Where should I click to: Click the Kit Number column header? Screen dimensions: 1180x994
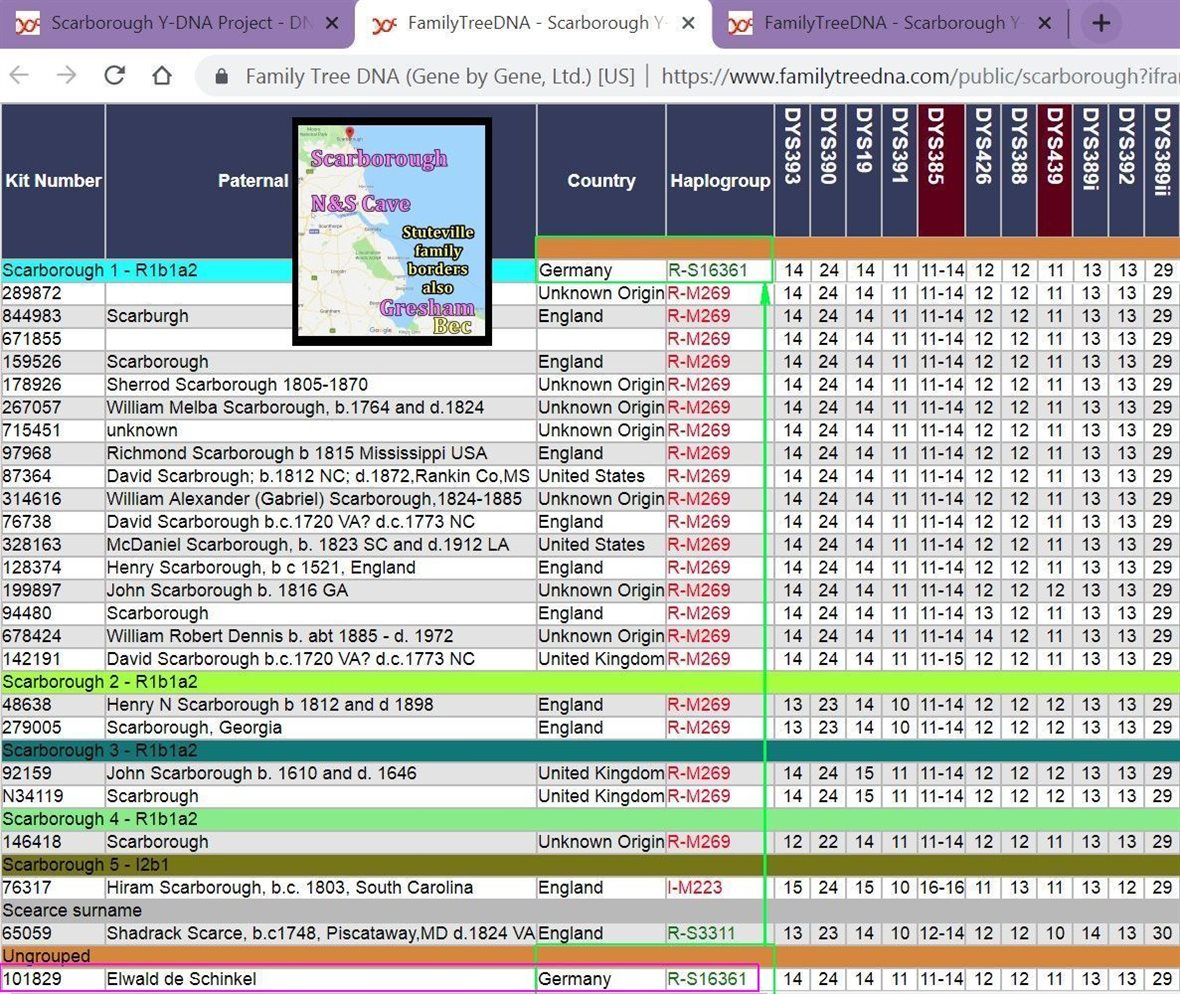tap(53, 181)
